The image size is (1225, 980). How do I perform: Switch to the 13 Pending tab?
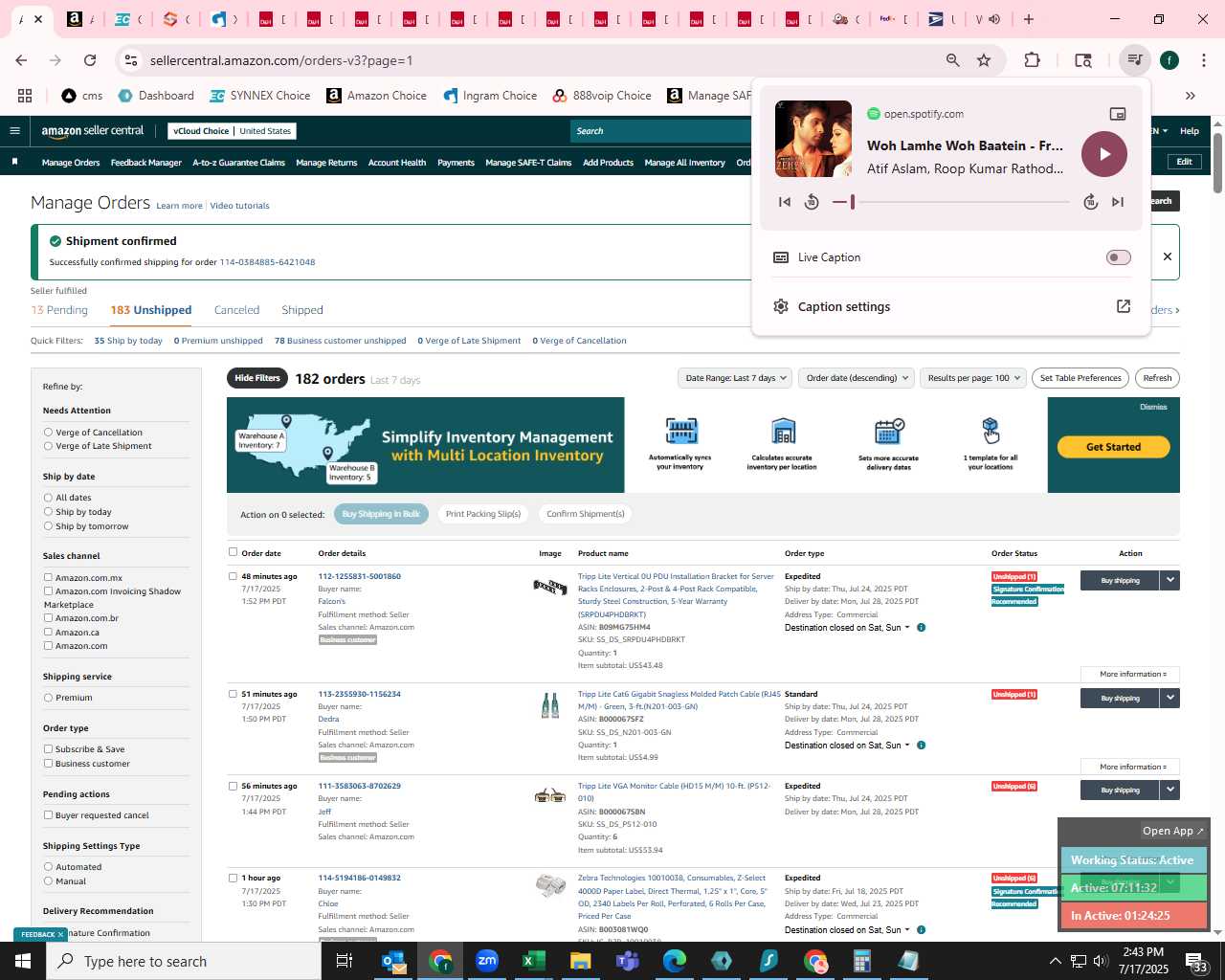[59, 310]
